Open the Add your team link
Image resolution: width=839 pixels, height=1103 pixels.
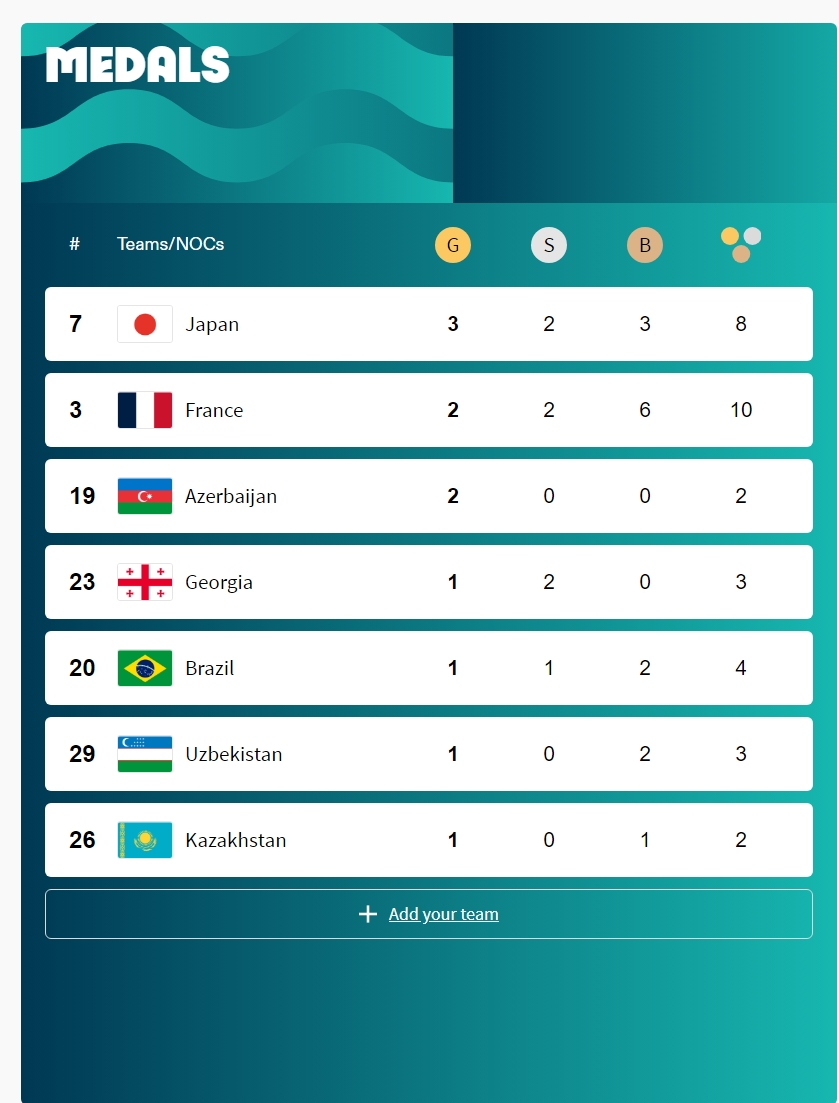pyautogui.click(x=444, y=914)
